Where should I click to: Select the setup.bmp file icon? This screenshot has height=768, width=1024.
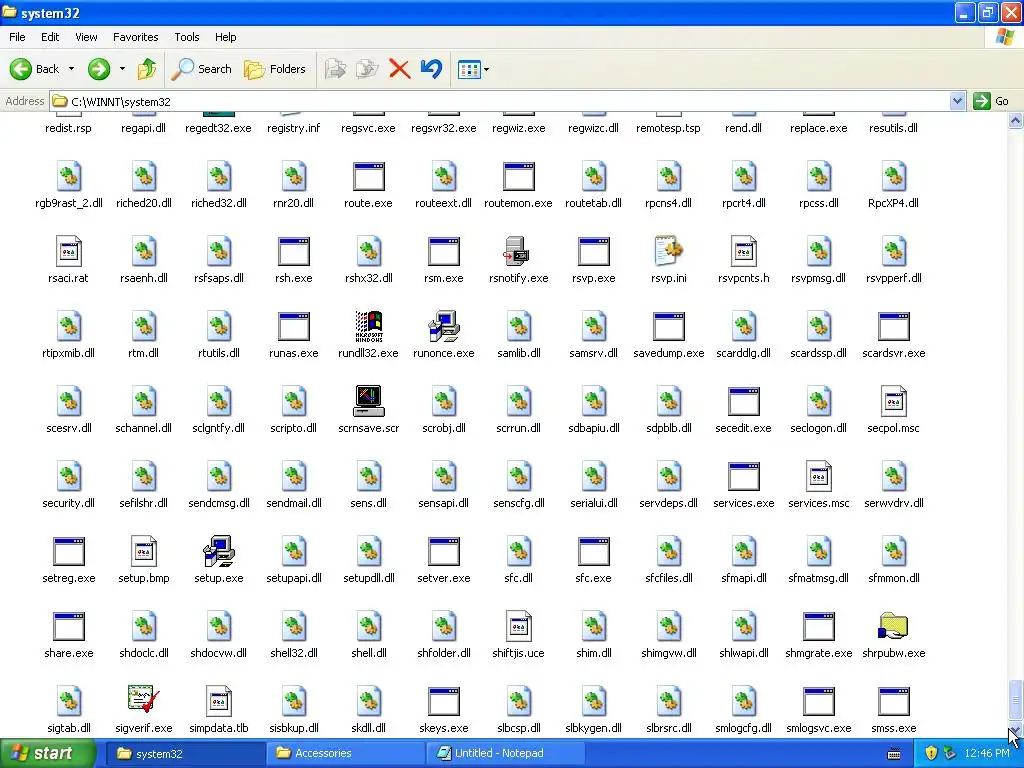click(x=144, y=551)
